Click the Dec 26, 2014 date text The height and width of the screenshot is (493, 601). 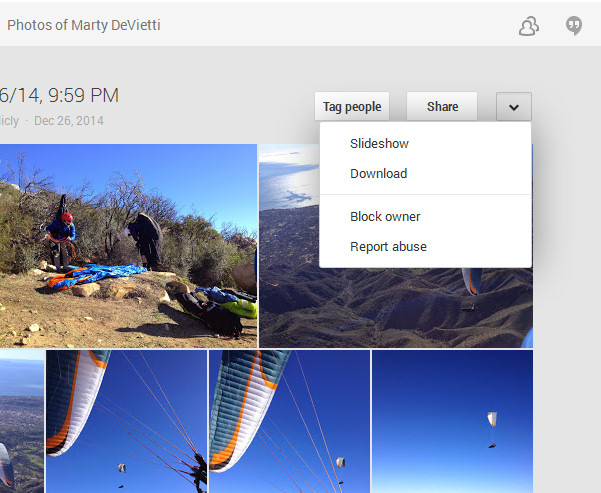(x=69, y=121)
